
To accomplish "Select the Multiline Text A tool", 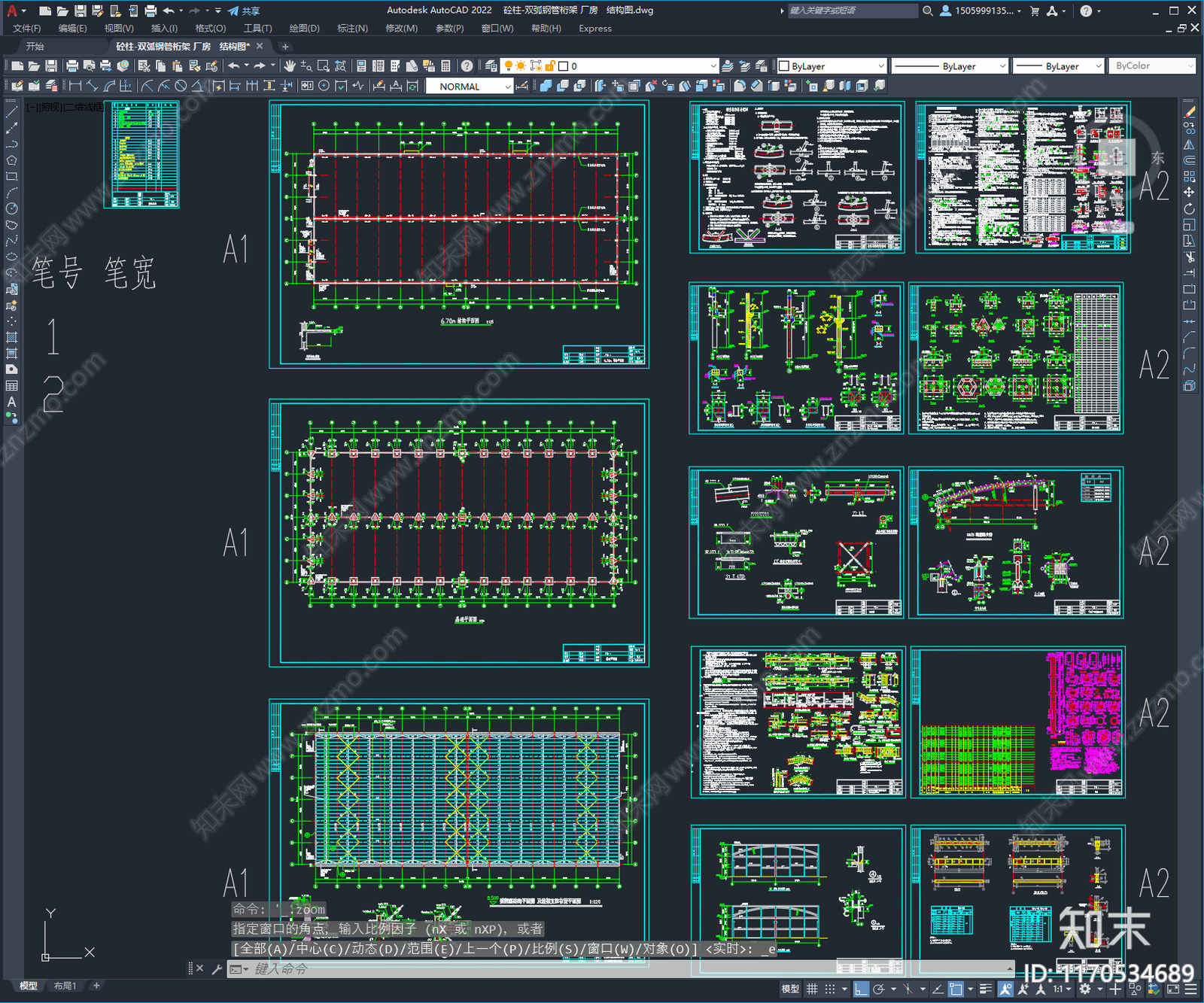I will point(11,402).
